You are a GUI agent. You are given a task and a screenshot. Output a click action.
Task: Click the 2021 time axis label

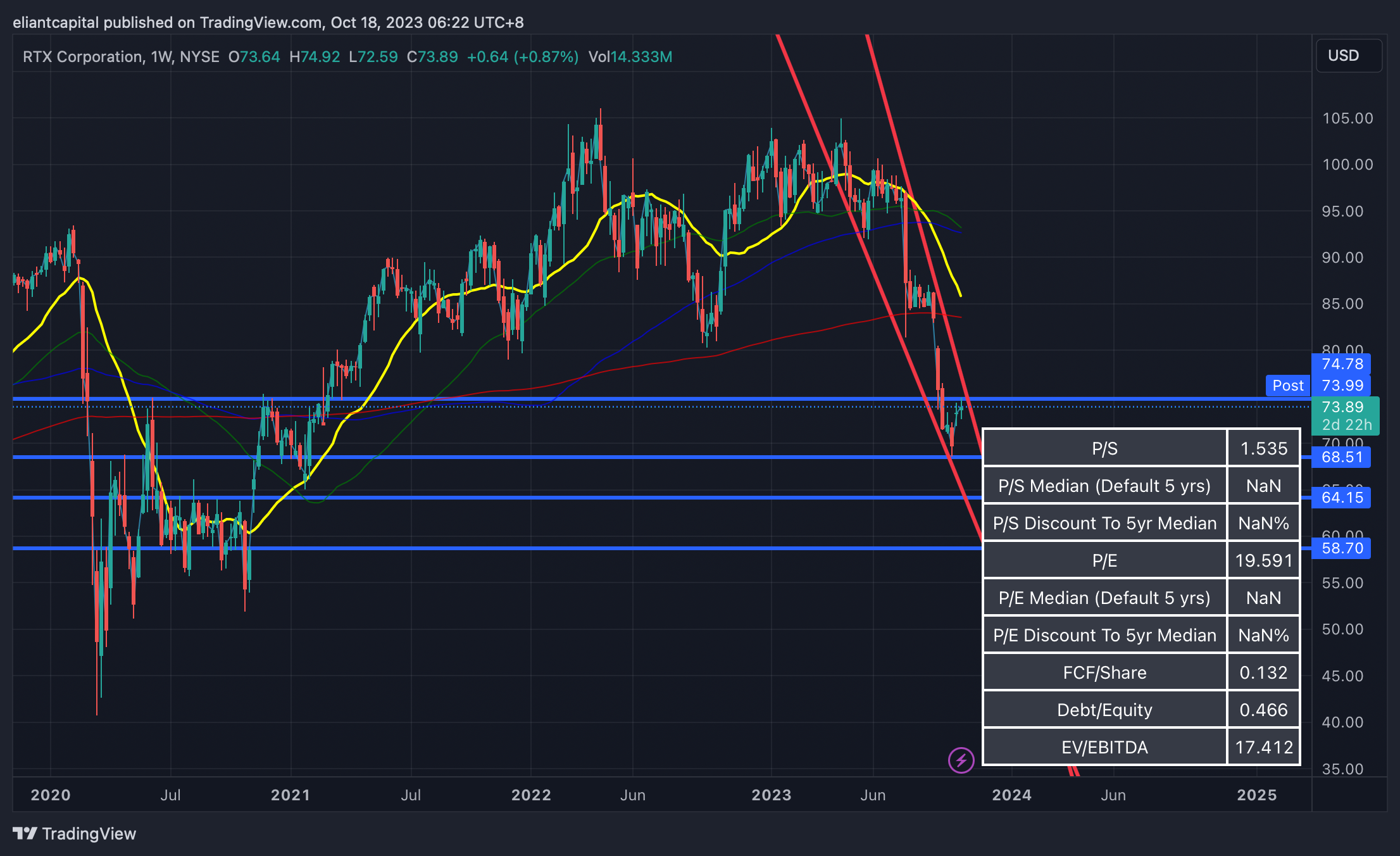tap(291, 795)
